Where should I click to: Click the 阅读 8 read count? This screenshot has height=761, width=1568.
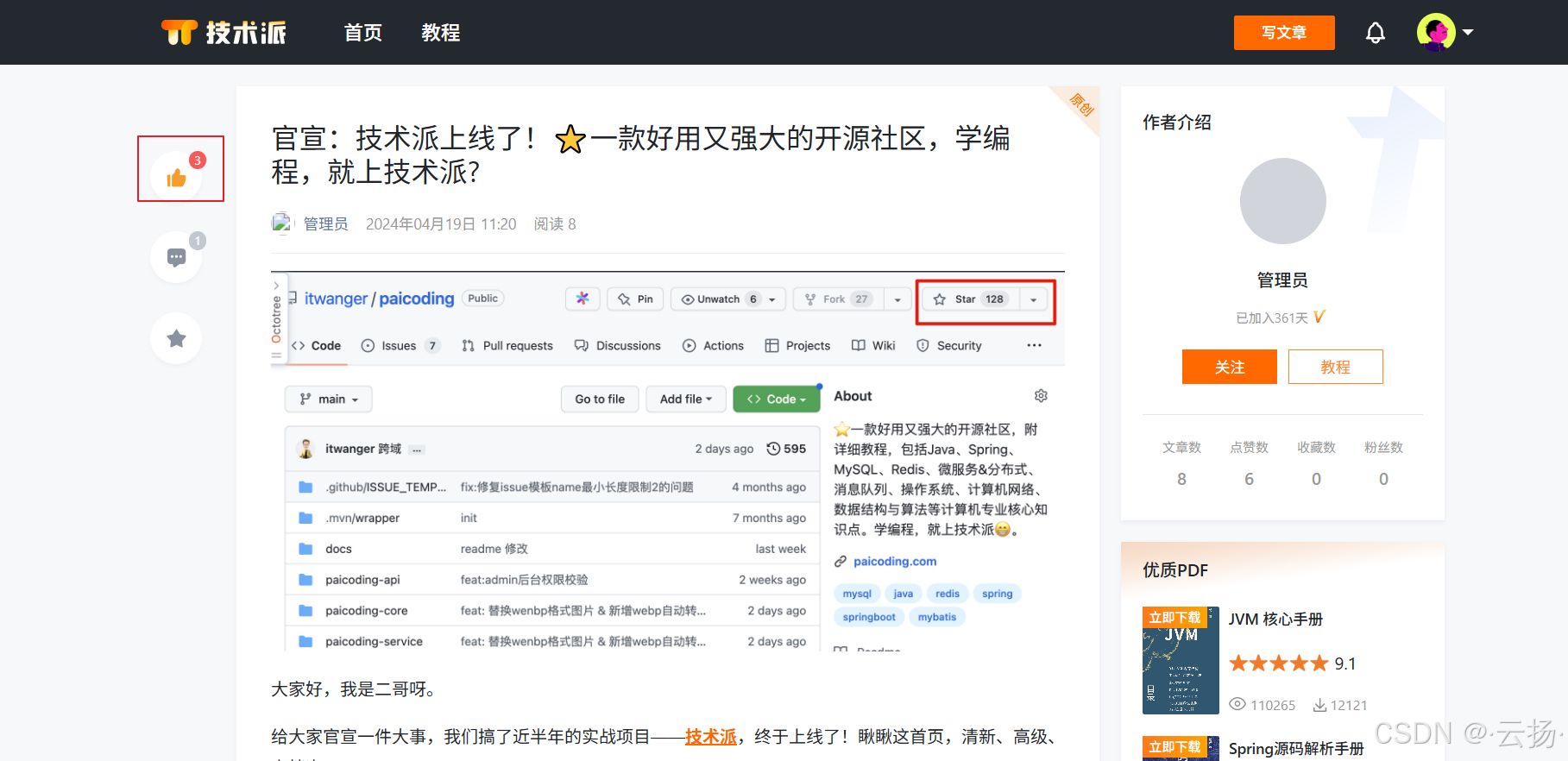pos(555,224)
